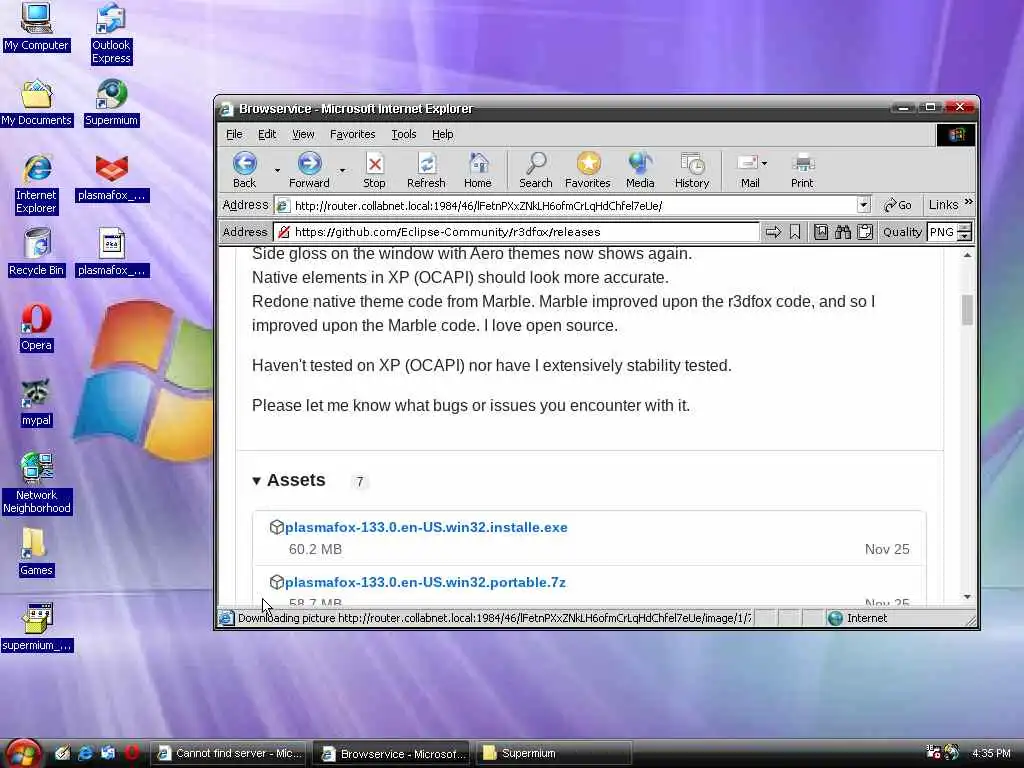This screenshot has width=1024, height=768.
Task: Open the Media pane
Action: (x=640, y=170)
